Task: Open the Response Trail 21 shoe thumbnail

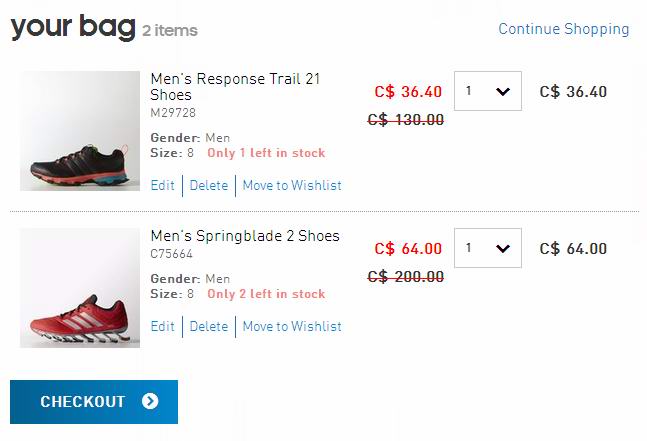Action: [x=80, y=131]
